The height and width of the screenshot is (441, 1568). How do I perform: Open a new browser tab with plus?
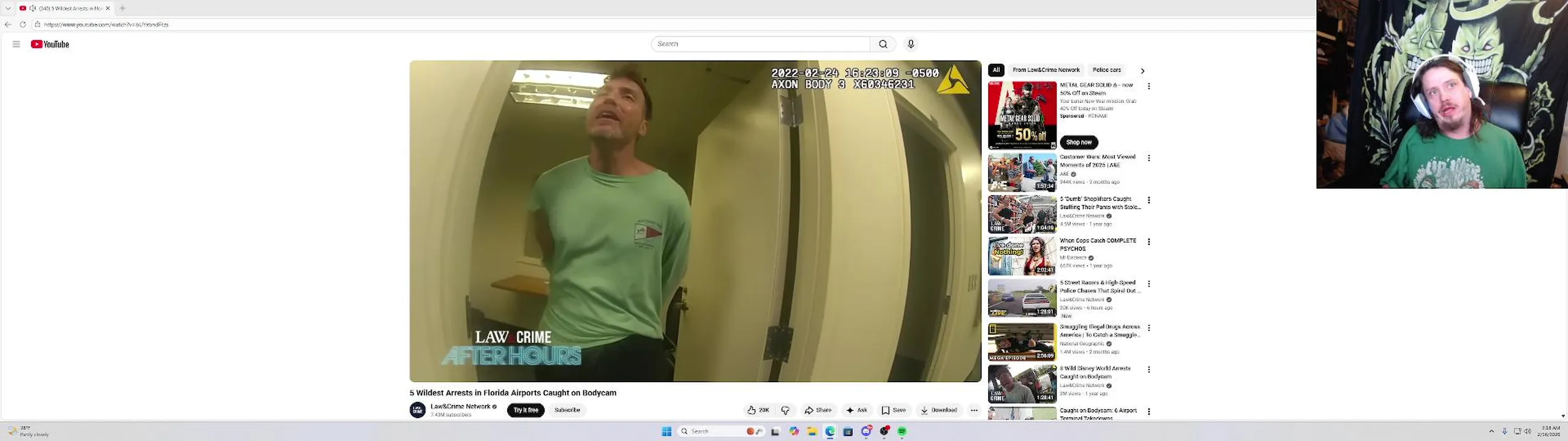(123, 8)
